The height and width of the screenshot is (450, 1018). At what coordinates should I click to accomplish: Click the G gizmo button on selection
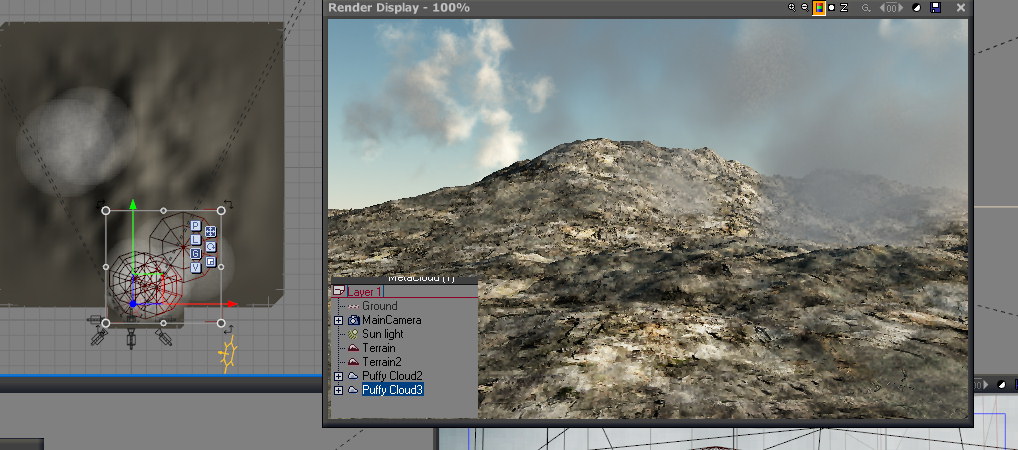[196, 253]
